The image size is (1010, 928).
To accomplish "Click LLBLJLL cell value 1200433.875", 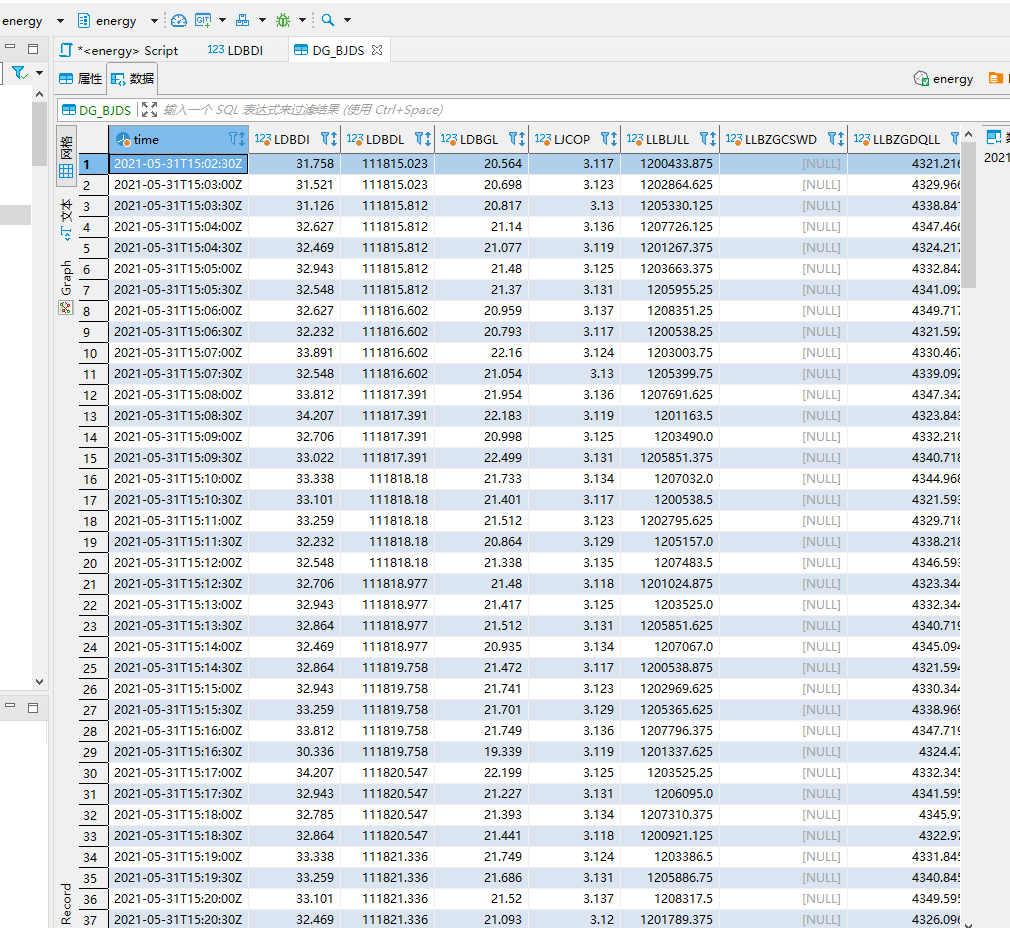I will 670,164.
